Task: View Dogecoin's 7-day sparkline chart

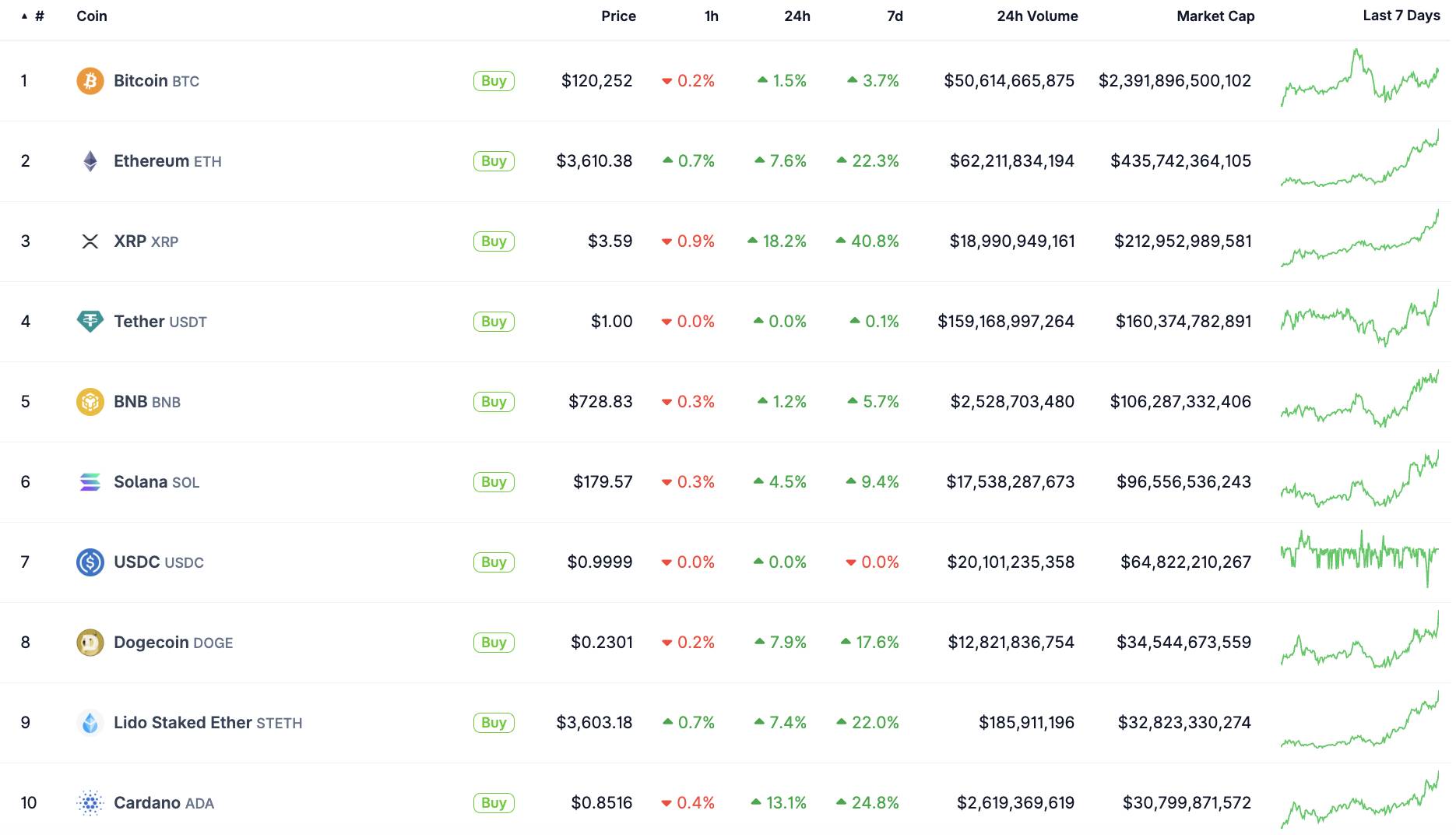Action: [x=1359, y=639]
